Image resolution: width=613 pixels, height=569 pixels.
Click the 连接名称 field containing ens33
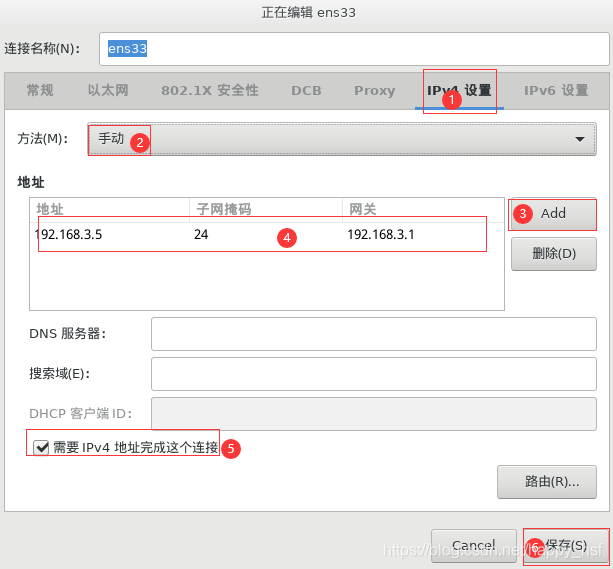pyautogui.click(x=354, y=49)
